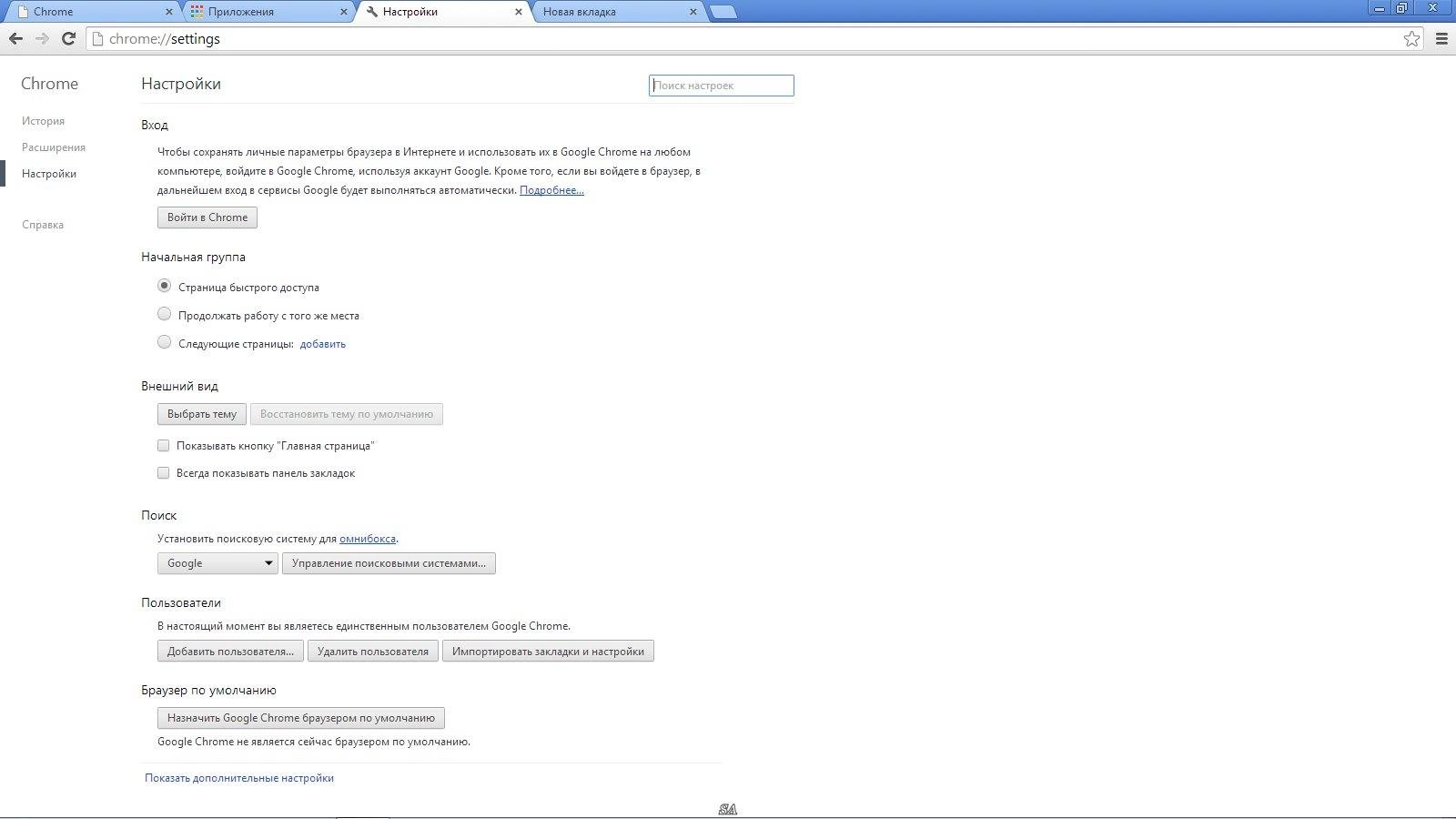Click Удалить пользователя button

click(x=373, y=652)
